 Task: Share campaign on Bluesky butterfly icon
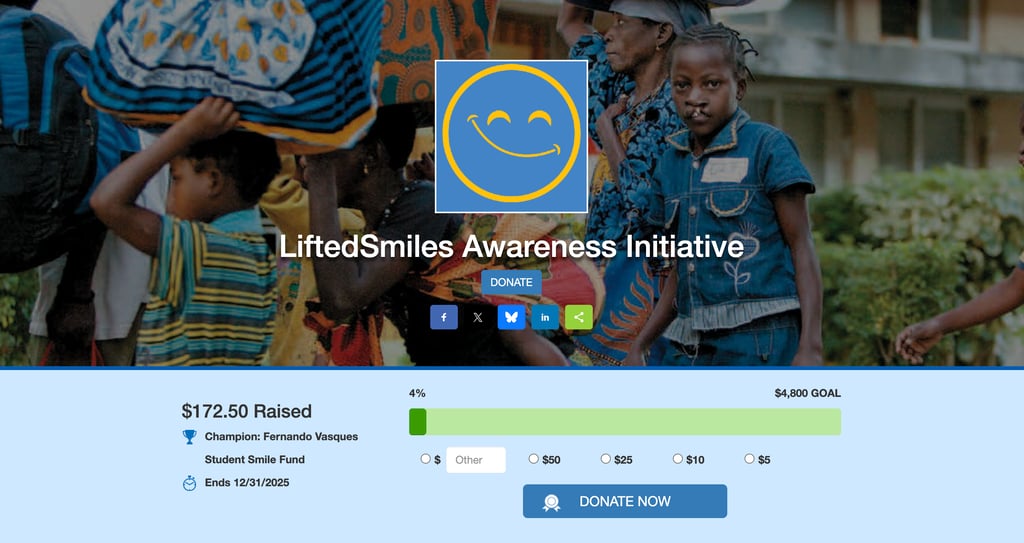coord(511,318)
